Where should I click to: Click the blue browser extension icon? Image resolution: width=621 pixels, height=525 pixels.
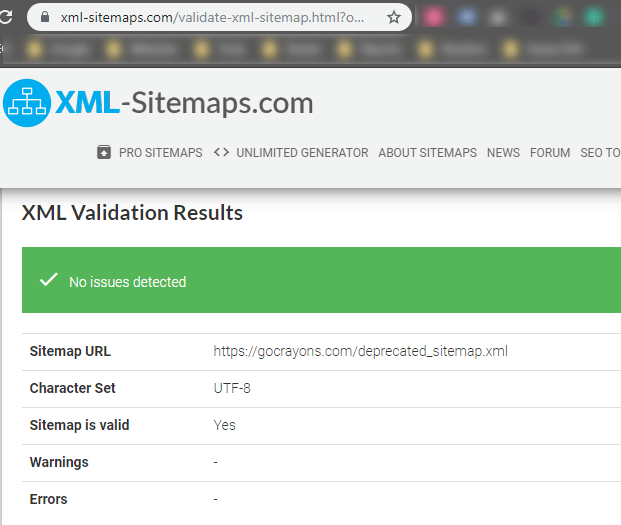click(467, 17)
